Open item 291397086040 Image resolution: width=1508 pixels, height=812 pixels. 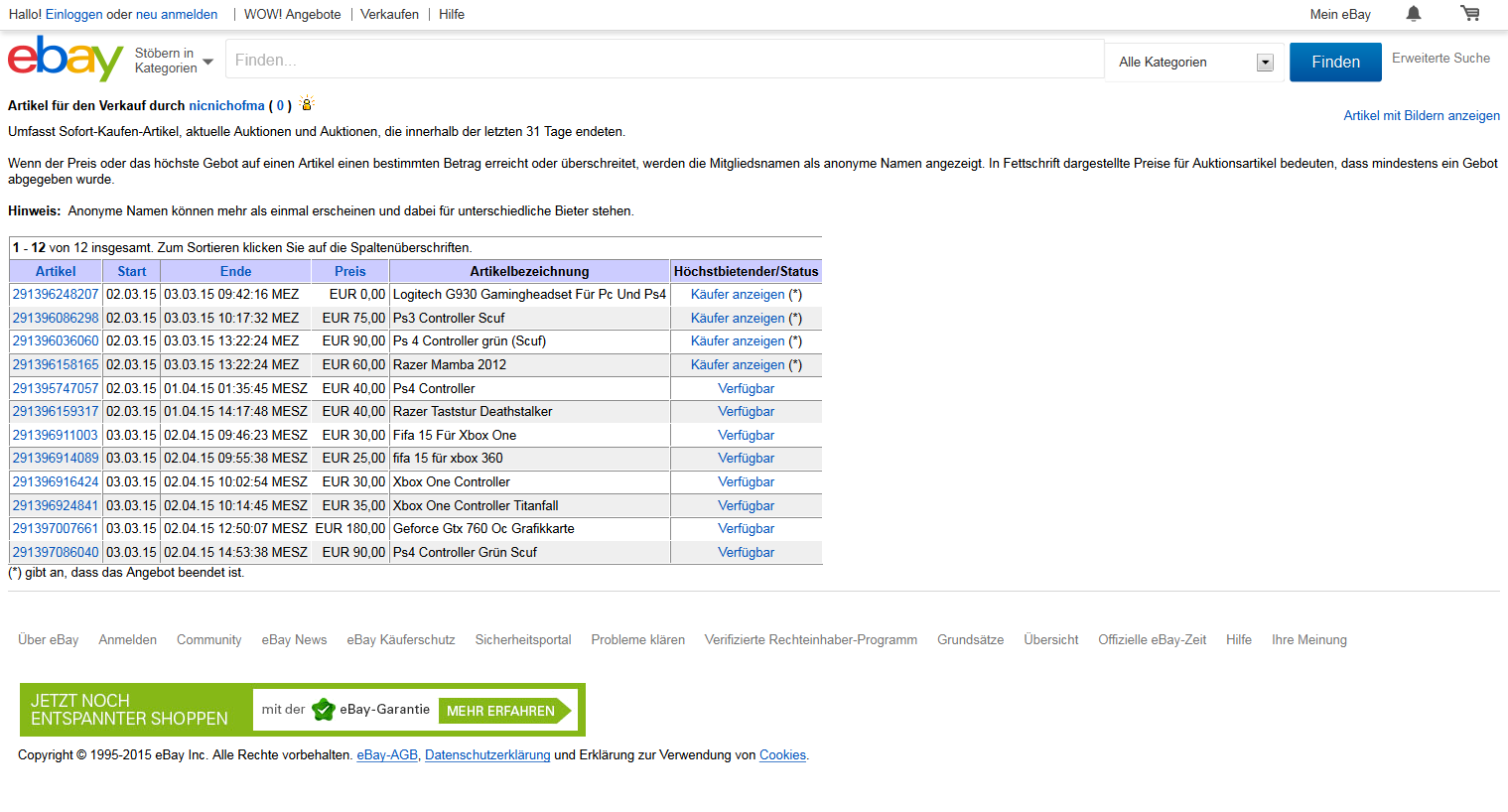(x=56, y=552)
